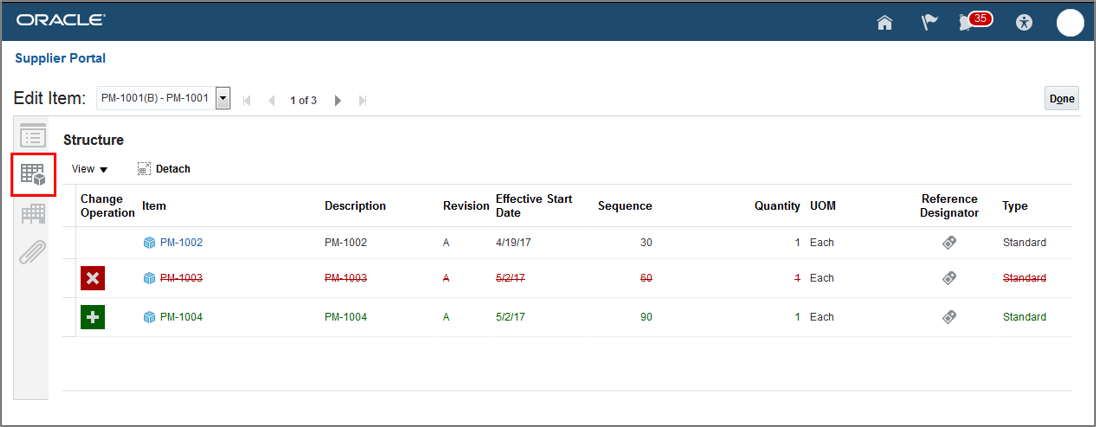Jump to the last item arrow
The image size is (1096, 427).
tap(362, 100)
